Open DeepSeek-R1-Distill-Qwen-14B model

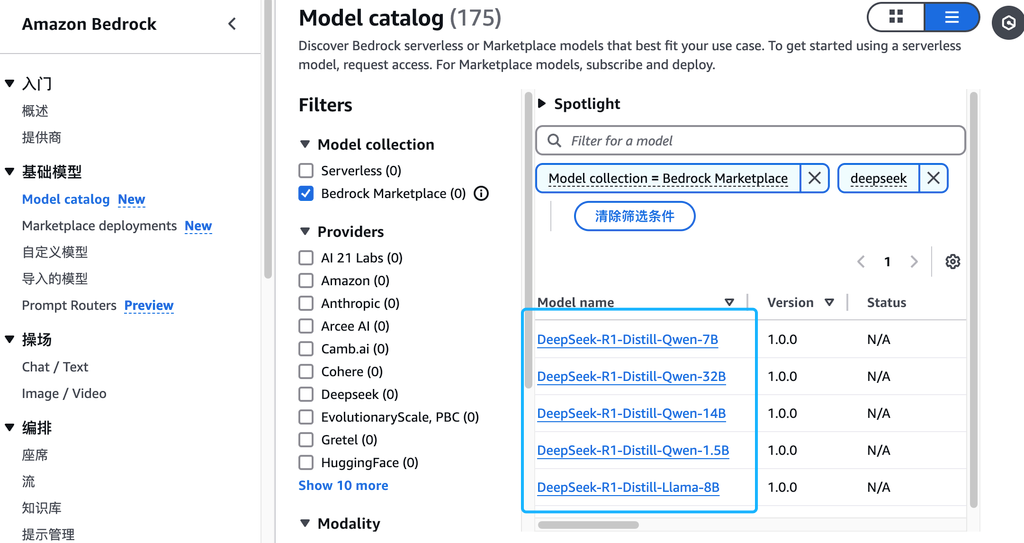pos(632,413)
